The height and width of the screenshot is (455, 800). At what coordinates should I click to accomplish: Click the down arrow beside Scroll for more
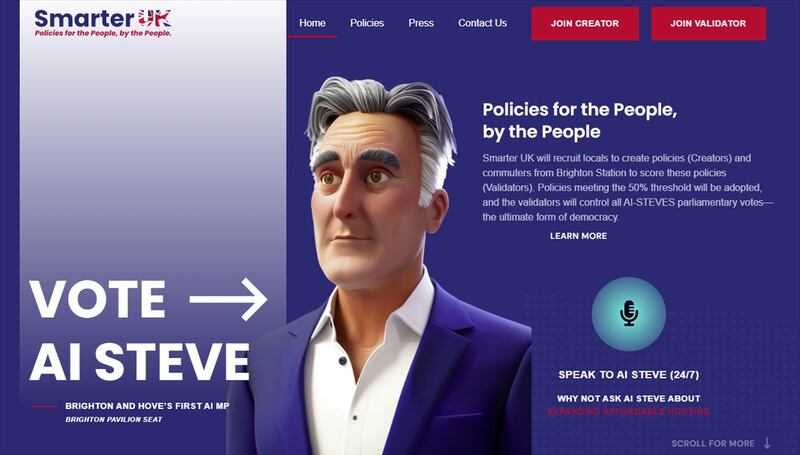click(767, 443)
